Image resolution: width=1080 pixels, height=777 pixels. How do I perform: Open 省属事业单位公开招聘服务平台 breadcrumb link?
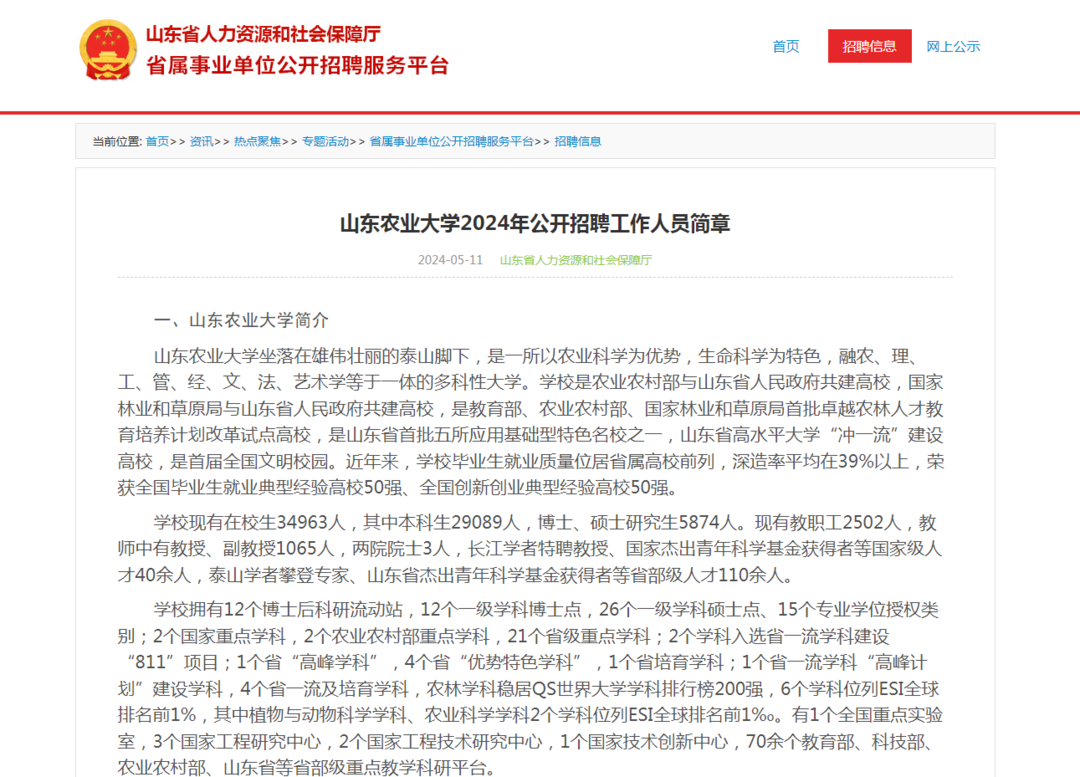pyautogui.click(x=451, y=141)
